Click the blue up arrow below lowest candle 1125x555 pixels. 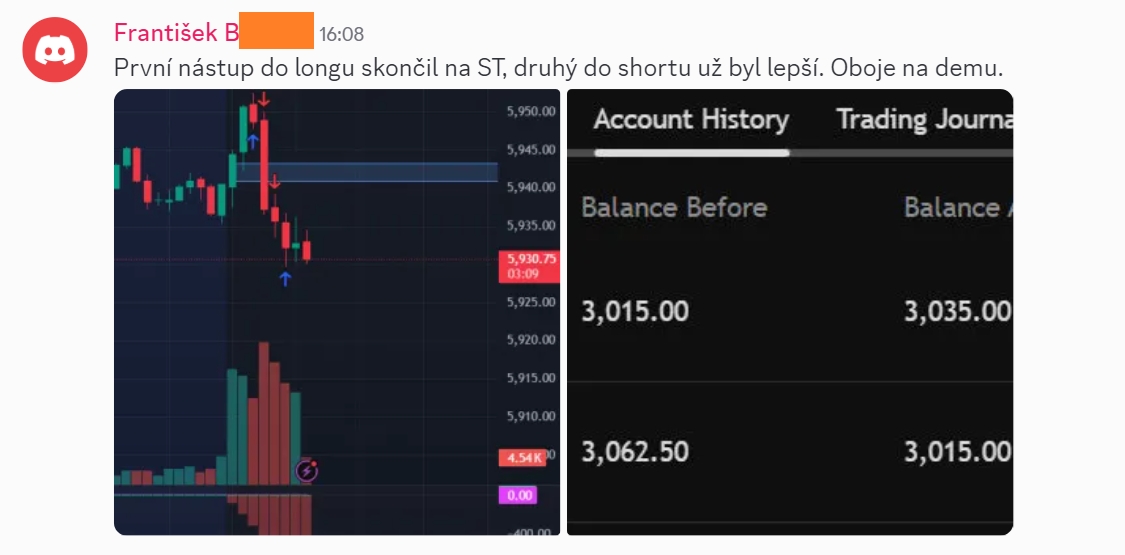pyautogui.click(x=286, y=278)
